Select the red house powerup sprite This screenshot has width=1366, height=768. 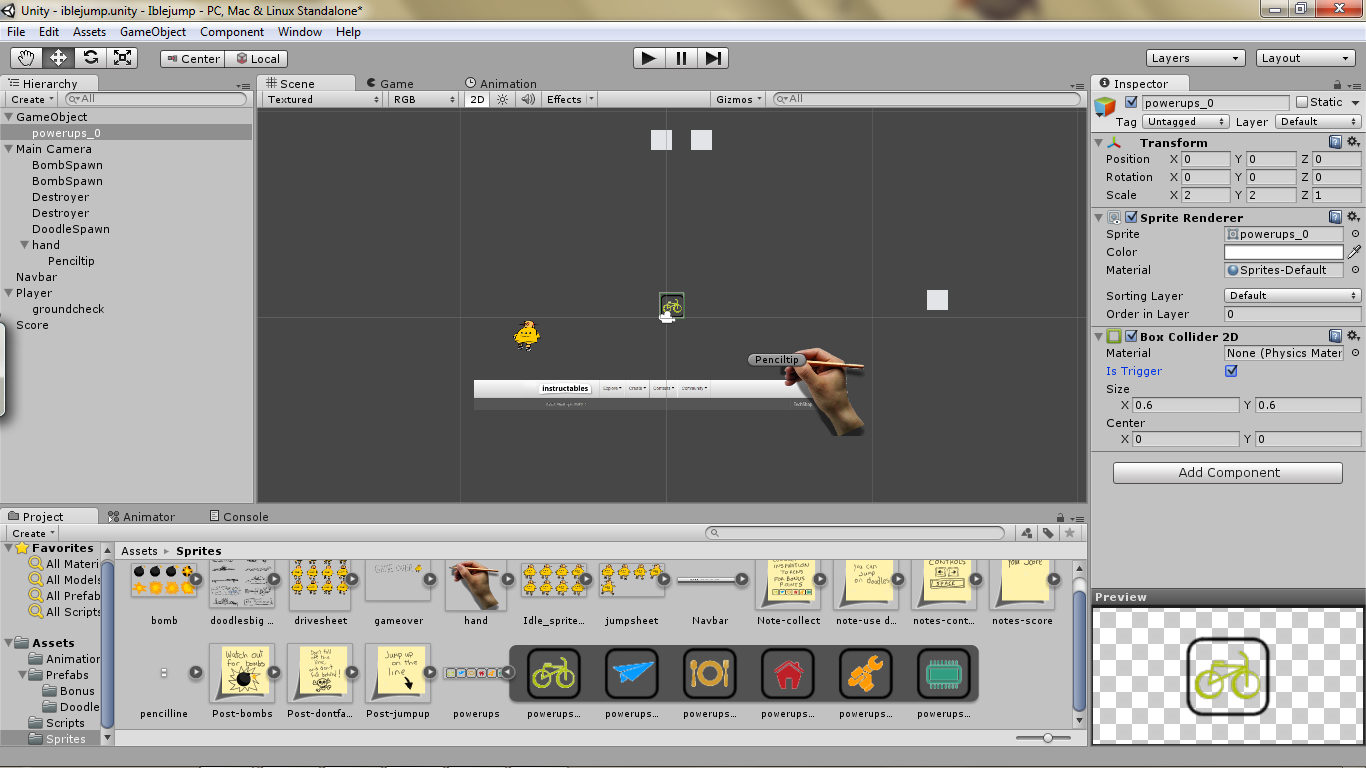click(x=787, y=673)
